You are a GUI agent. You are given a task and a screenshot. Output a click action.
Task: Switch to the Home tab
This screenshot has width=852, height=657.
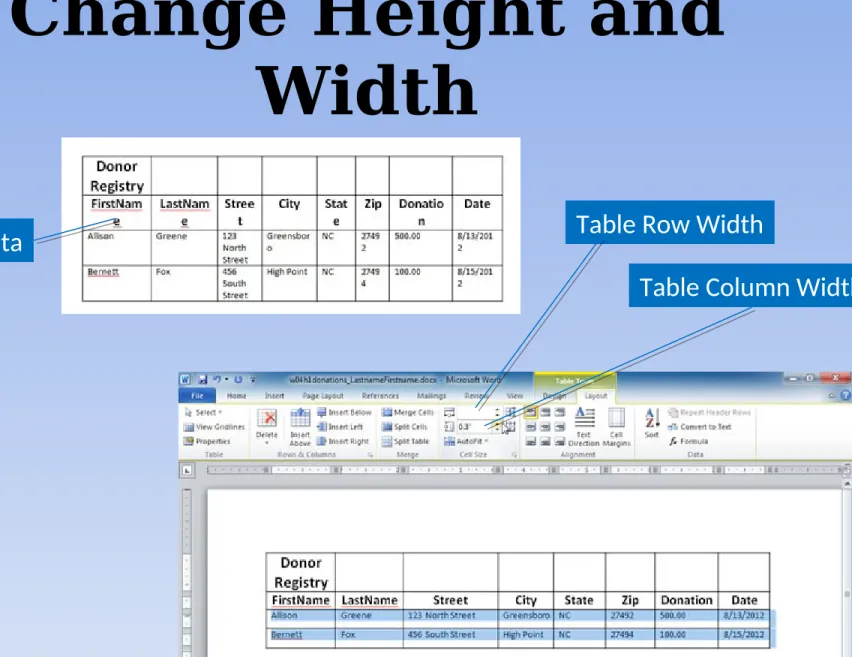[236, 396]
